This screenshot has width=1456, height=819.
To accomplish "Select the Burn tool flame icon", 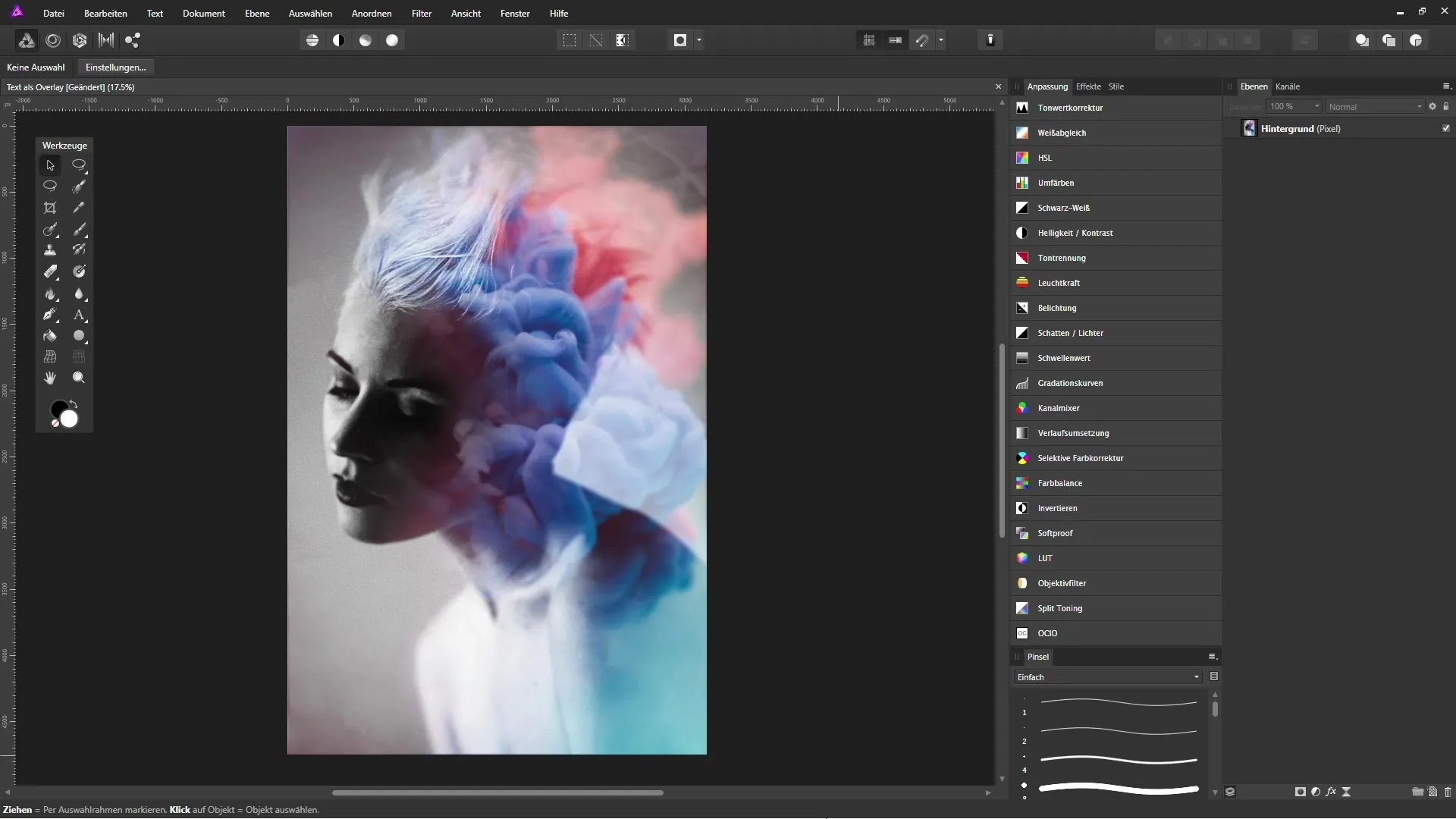I will click(x=50, y=293).
